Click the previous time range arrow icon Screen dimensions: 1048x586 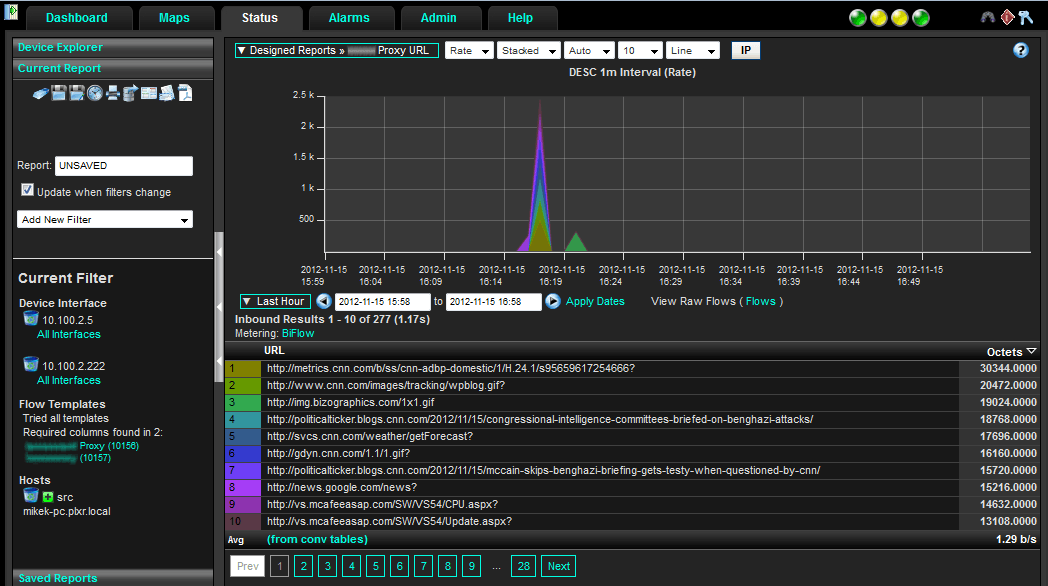324,301
